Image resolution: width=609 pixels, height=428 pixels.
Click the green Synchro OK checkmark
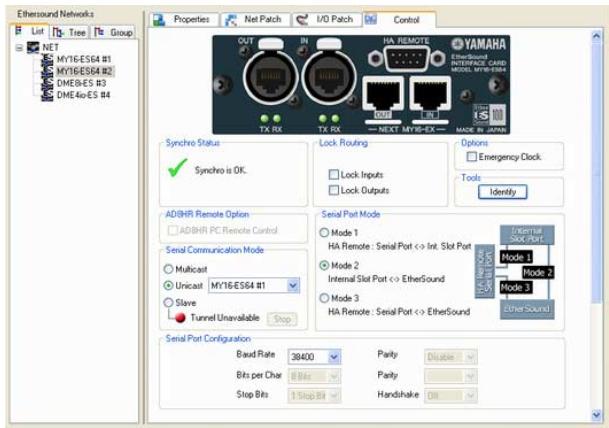(x=177, y=167)
